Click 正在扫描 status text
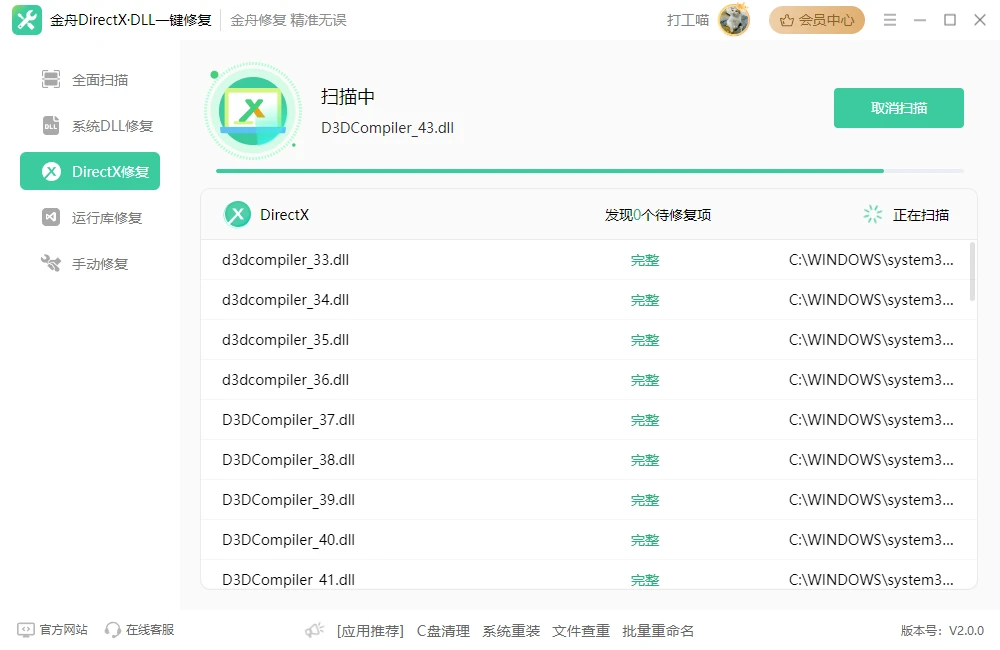Image resolution: width=1000 pixels, height=650 pixels. 921,215
